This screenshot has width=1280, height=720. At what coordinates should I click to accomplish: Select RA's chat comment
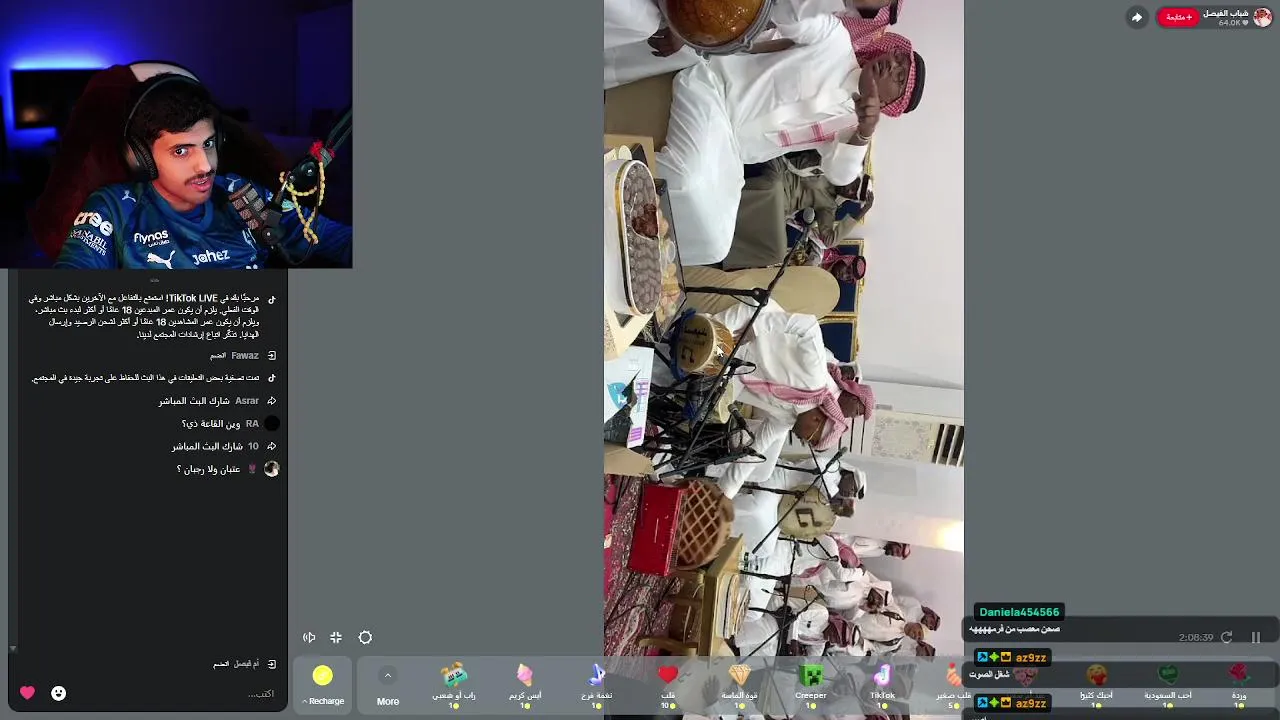pos(220,424)
